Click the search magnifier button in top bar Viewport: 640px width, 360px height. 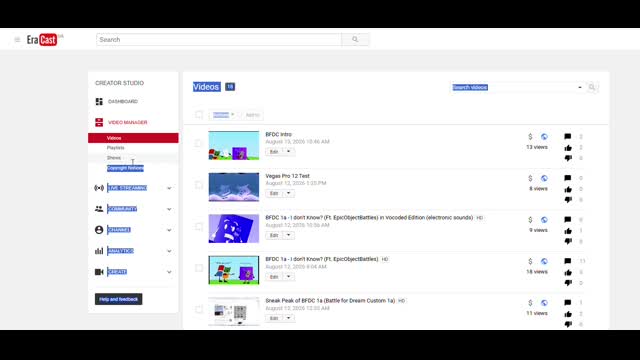coord(355,40)
